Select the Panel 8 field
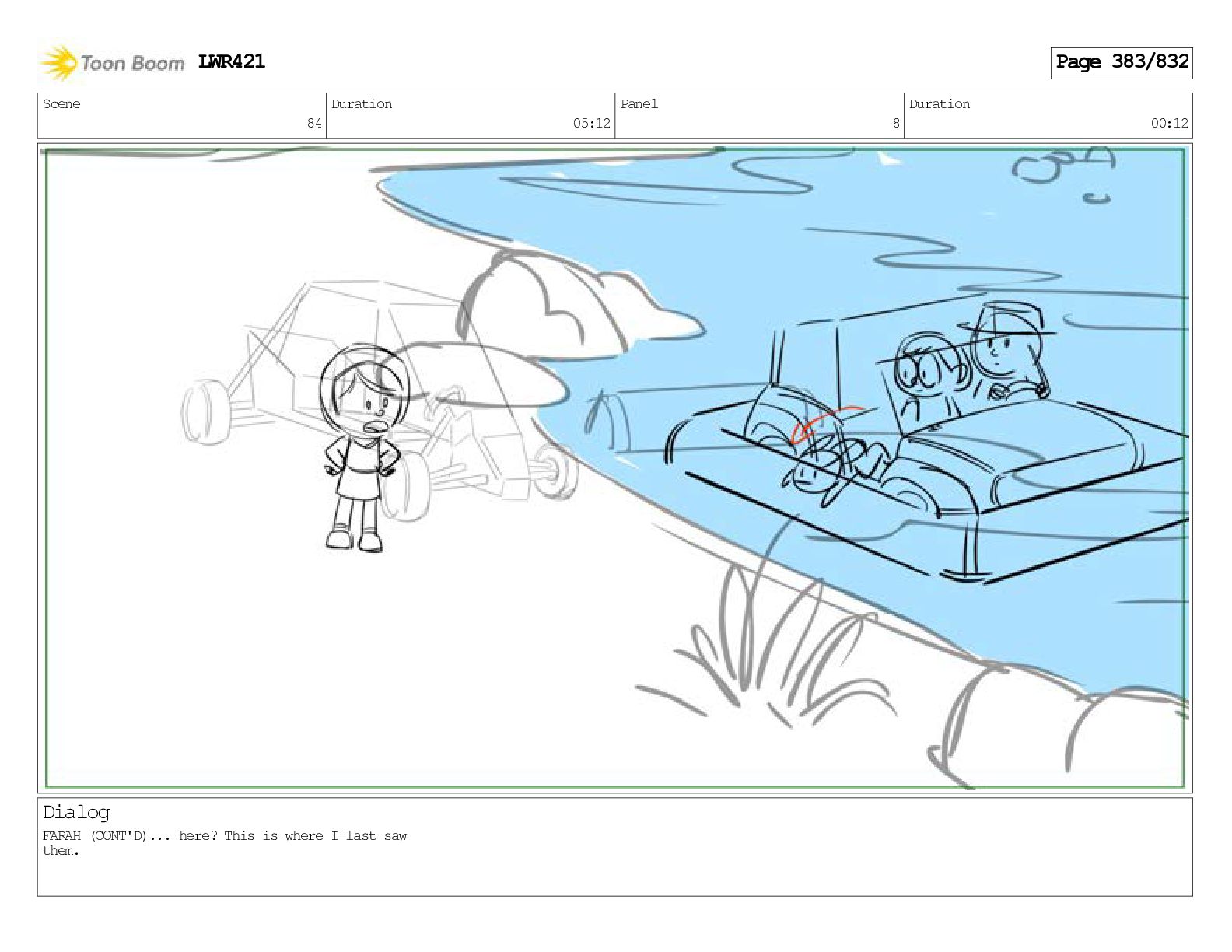The width and height of the screenshot is (1232, 952). click(759, 115)
